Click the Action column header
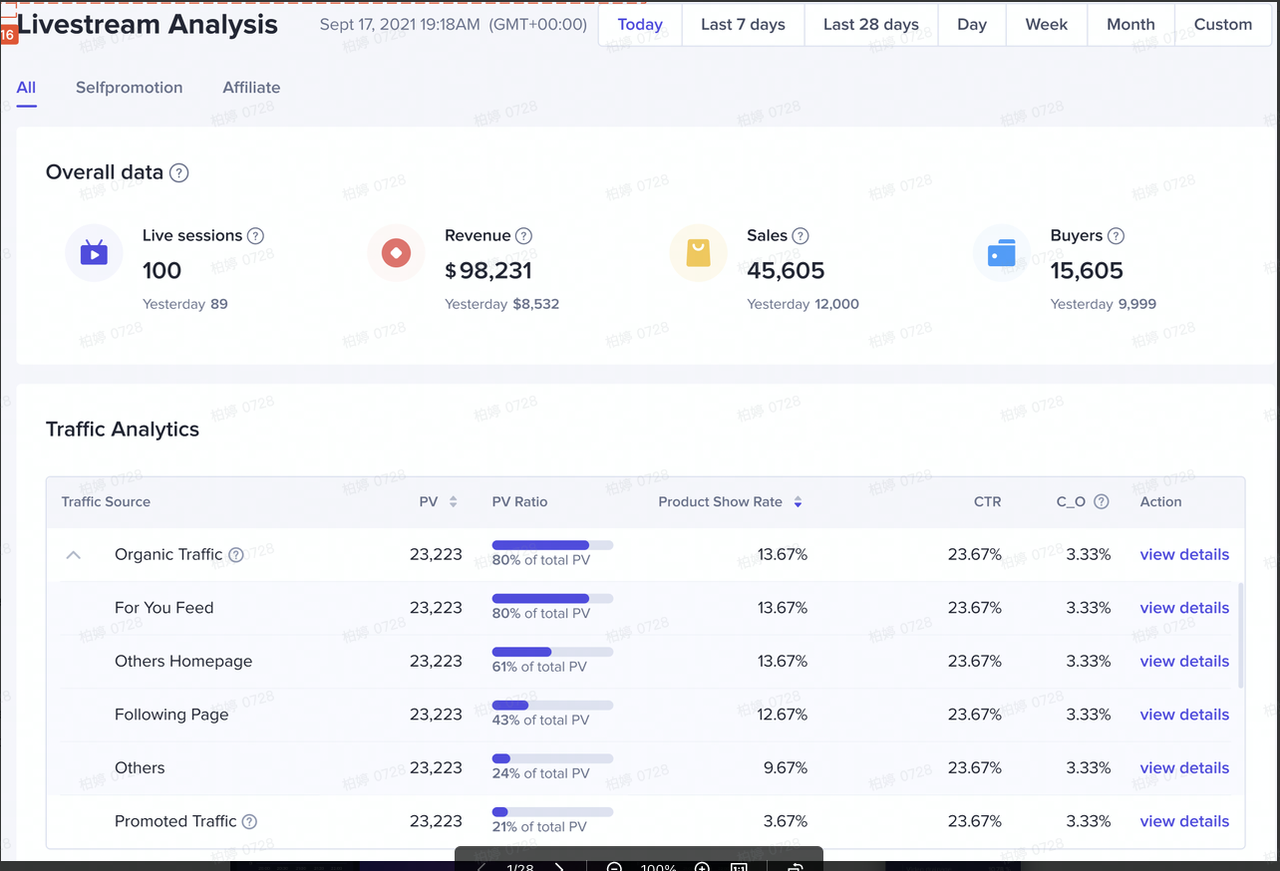The width and height of the screenshot is (1280, 871). 1161,502
